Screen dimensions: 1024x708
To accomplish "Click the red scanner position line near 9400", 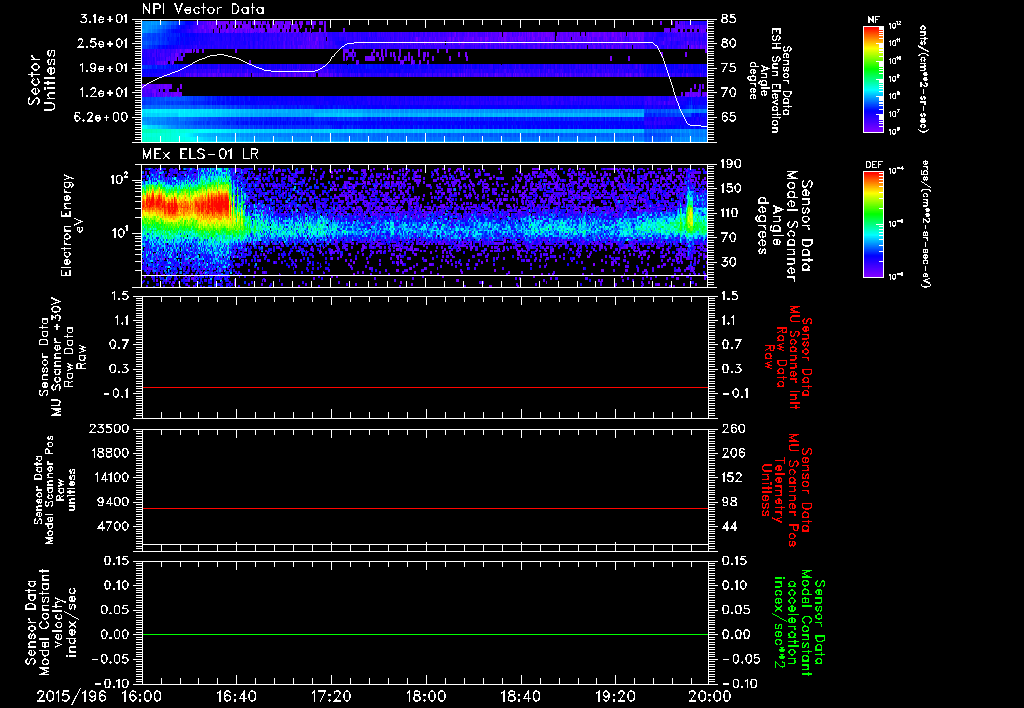I will point(424,508).
